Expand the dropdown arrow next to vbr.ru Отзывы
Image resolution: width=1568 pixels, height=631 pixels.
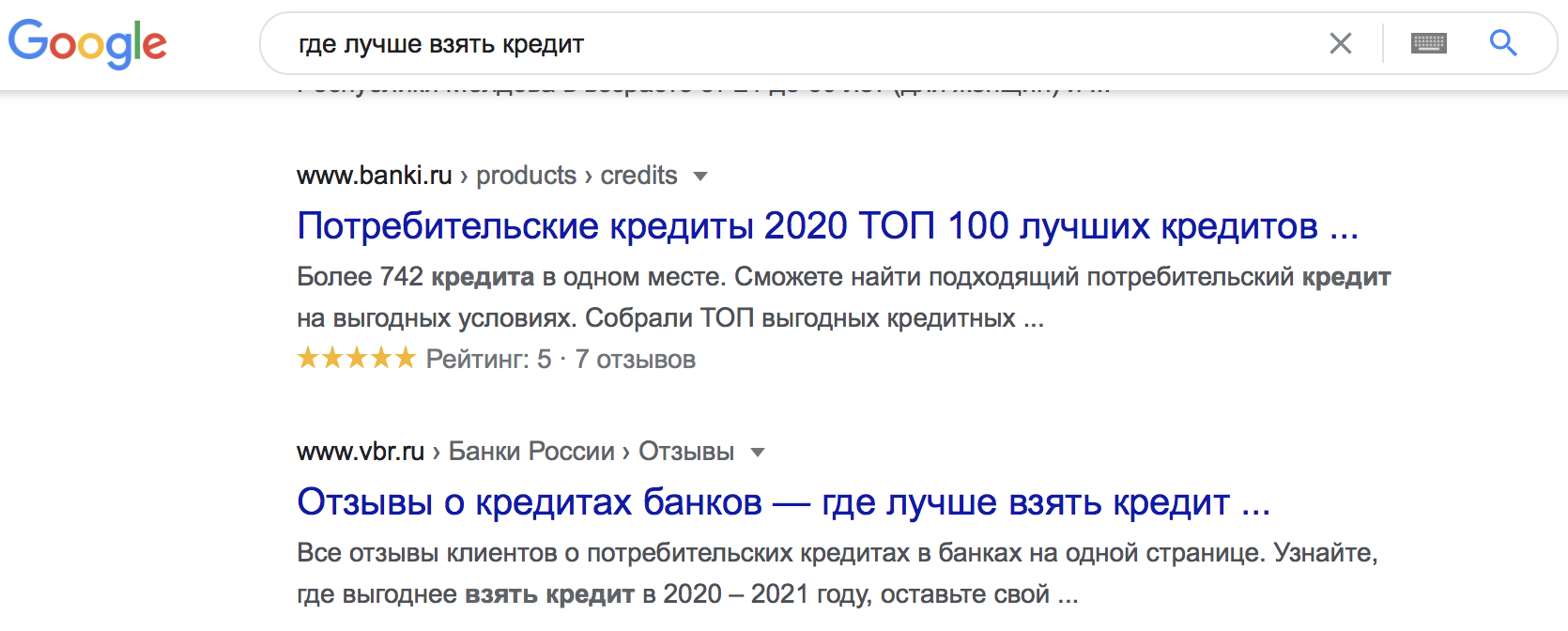tap(758, 453)
